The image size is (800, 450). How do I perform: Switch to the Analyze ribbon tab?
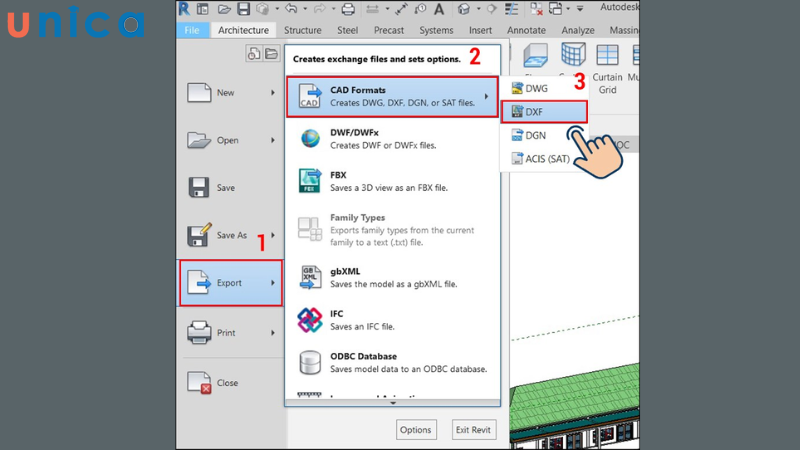578,30
